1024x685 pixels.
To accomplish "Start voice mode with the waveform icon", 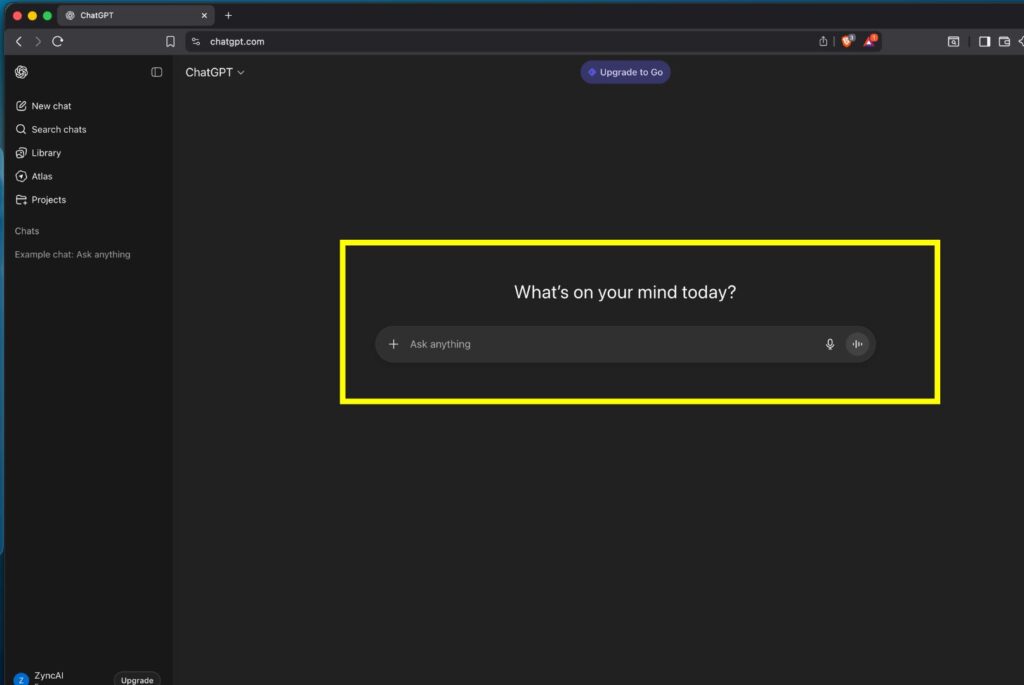I will point(857,344).
